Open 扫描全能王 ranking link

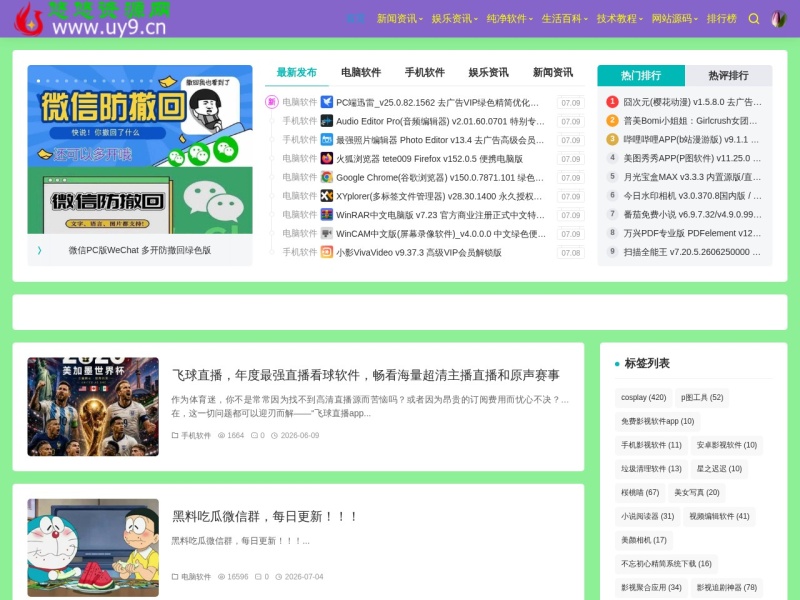692,252
